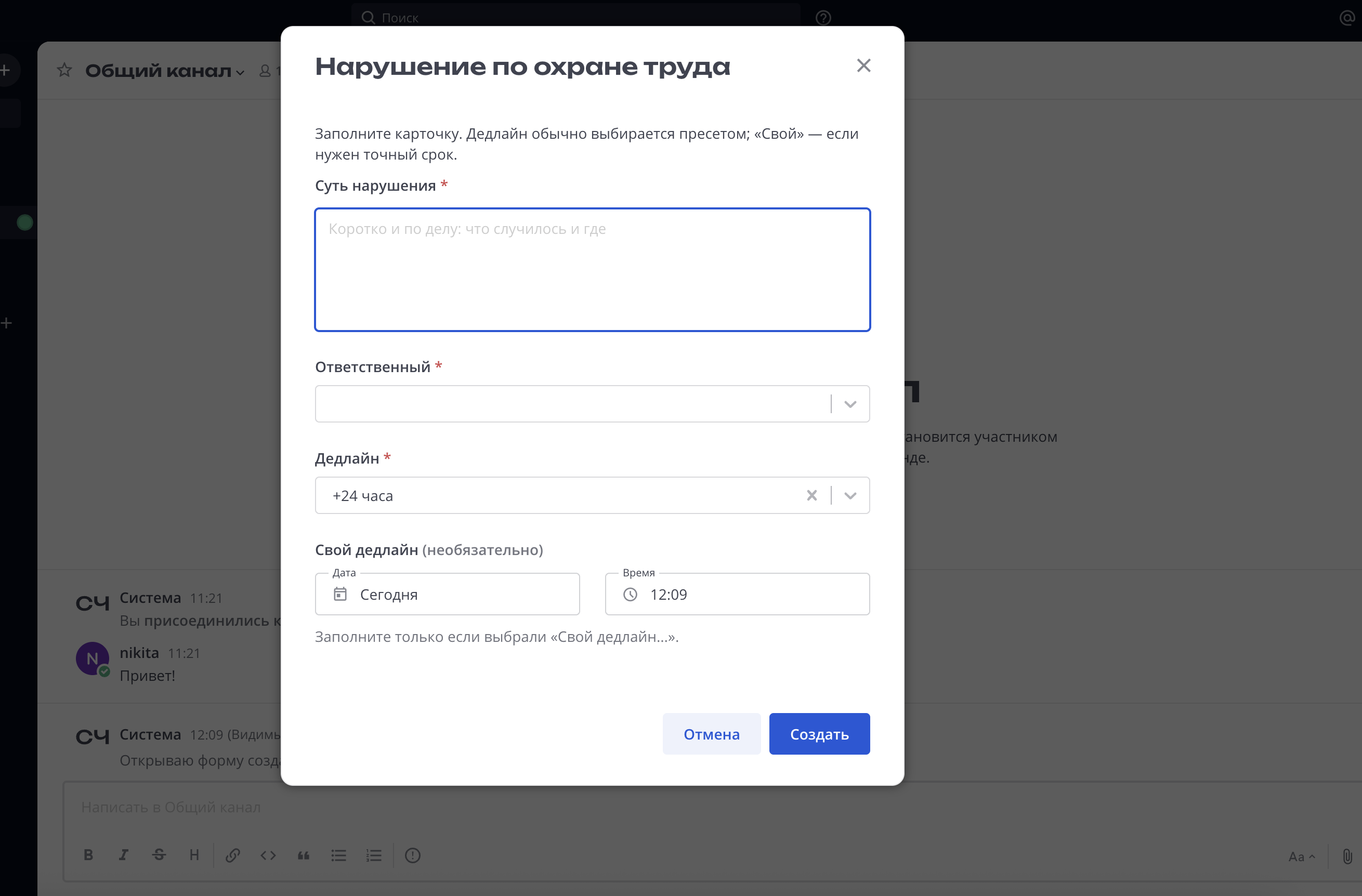Viewport: 1362px width, 896px height.
Task: Clear the +24 часа deadline selection
Action: pyautogui.click(x=812, y=495)
